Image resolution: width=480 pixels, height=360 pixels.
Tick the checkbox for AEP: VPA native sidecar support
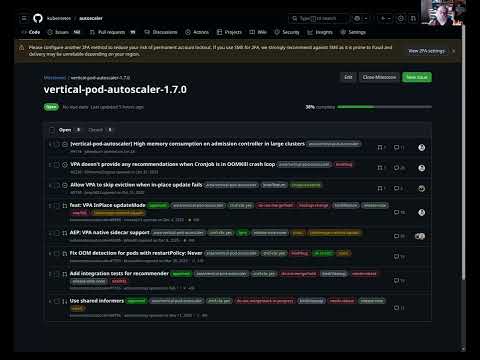coord(57,233)
